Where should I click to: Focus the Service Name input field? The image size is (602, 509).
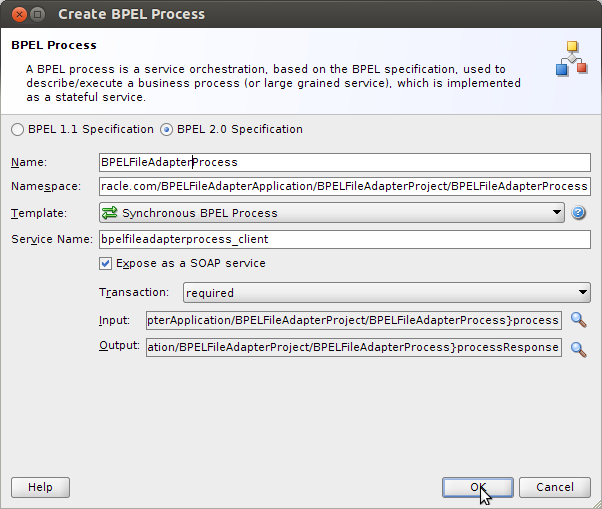[x=345, y=239]
